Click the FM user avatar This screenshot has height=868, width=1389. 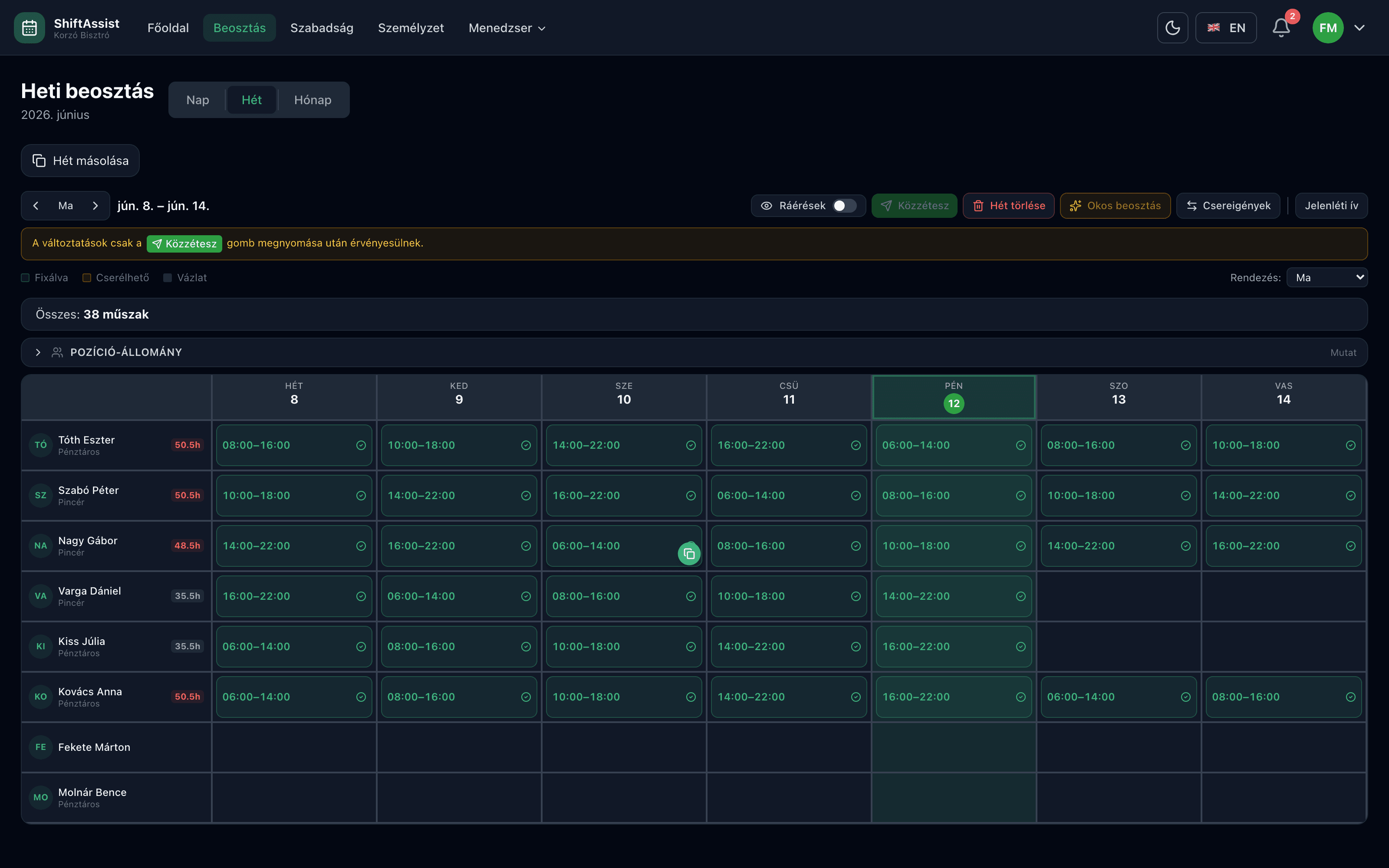[x=1328, y=27]
